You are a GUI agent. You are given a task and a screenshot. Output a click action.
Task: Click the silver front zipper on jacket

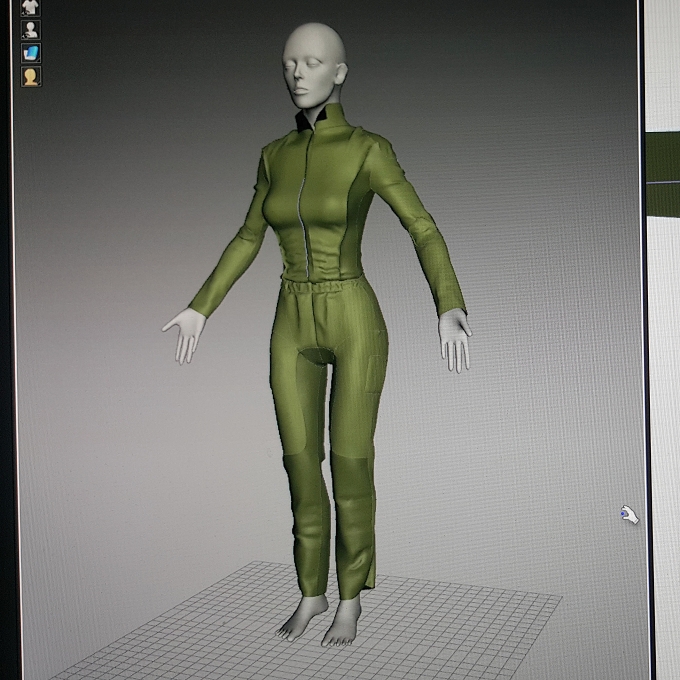[304, 204]
